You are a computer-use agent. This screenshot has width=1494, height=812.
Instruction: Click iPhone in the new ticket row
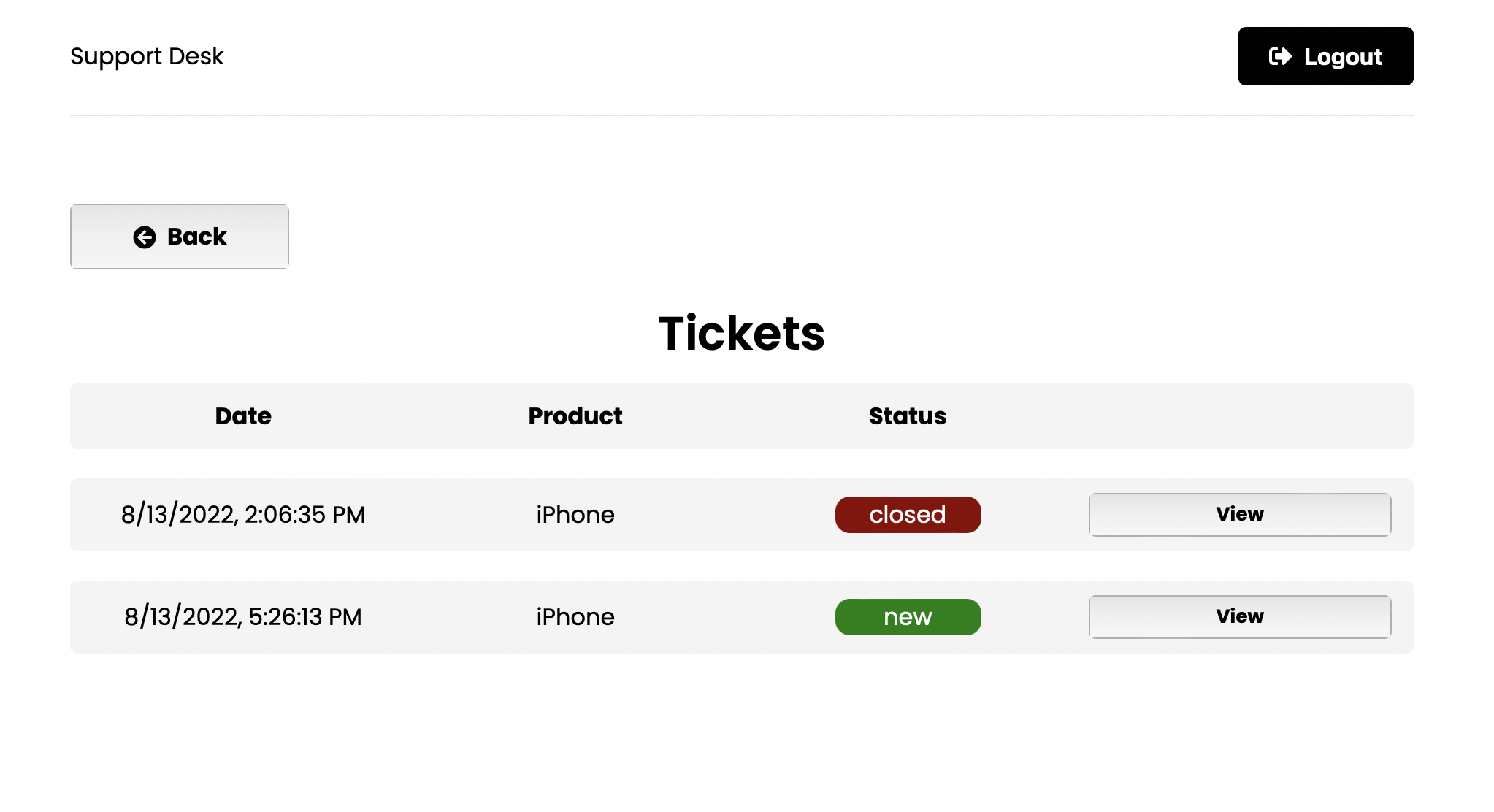coord(575,617)
